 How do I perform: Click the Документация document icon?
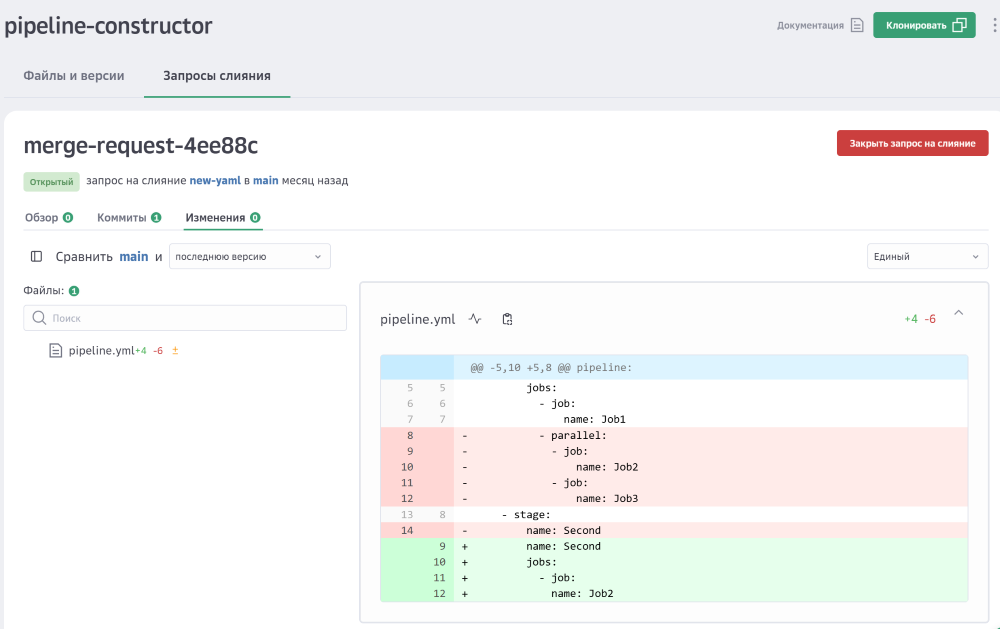coord(857,26)
